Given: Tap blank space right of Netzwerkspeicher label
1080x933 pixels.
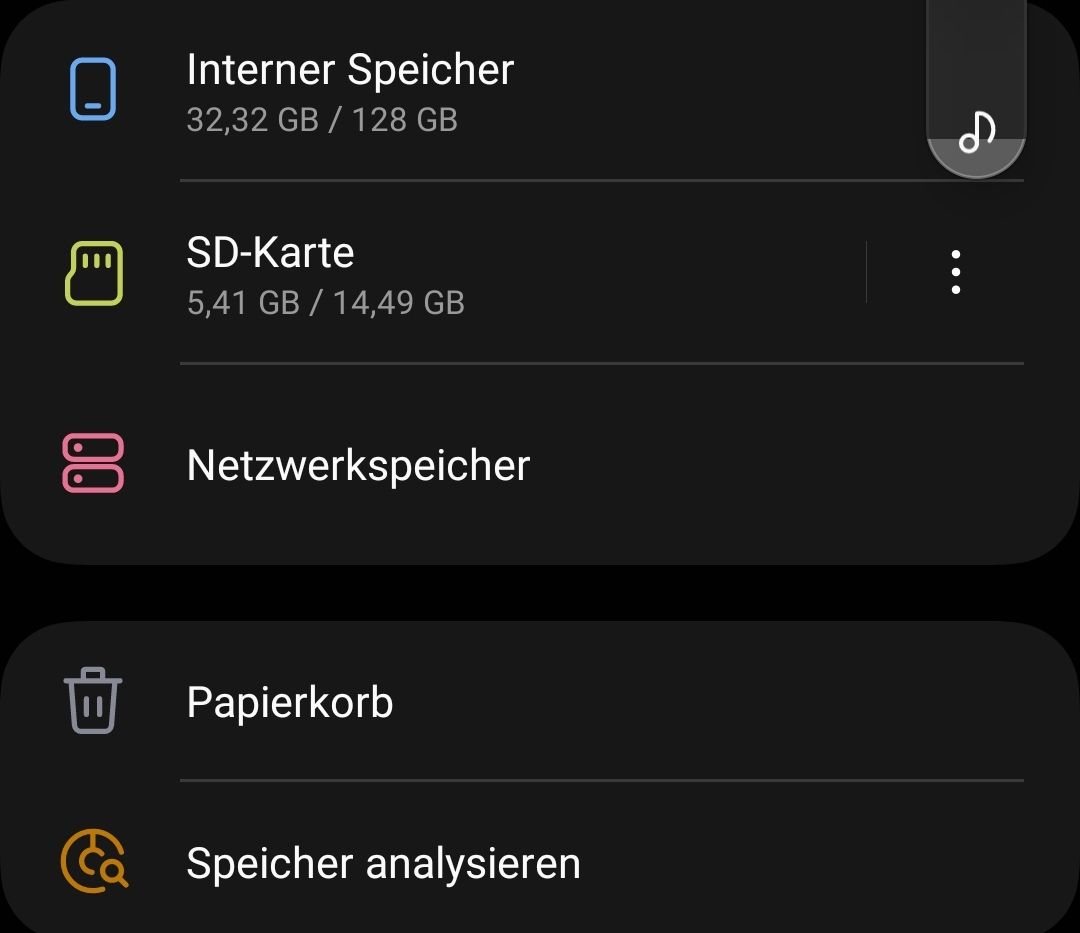Looking at the screenshot, I should pos(780,465).
